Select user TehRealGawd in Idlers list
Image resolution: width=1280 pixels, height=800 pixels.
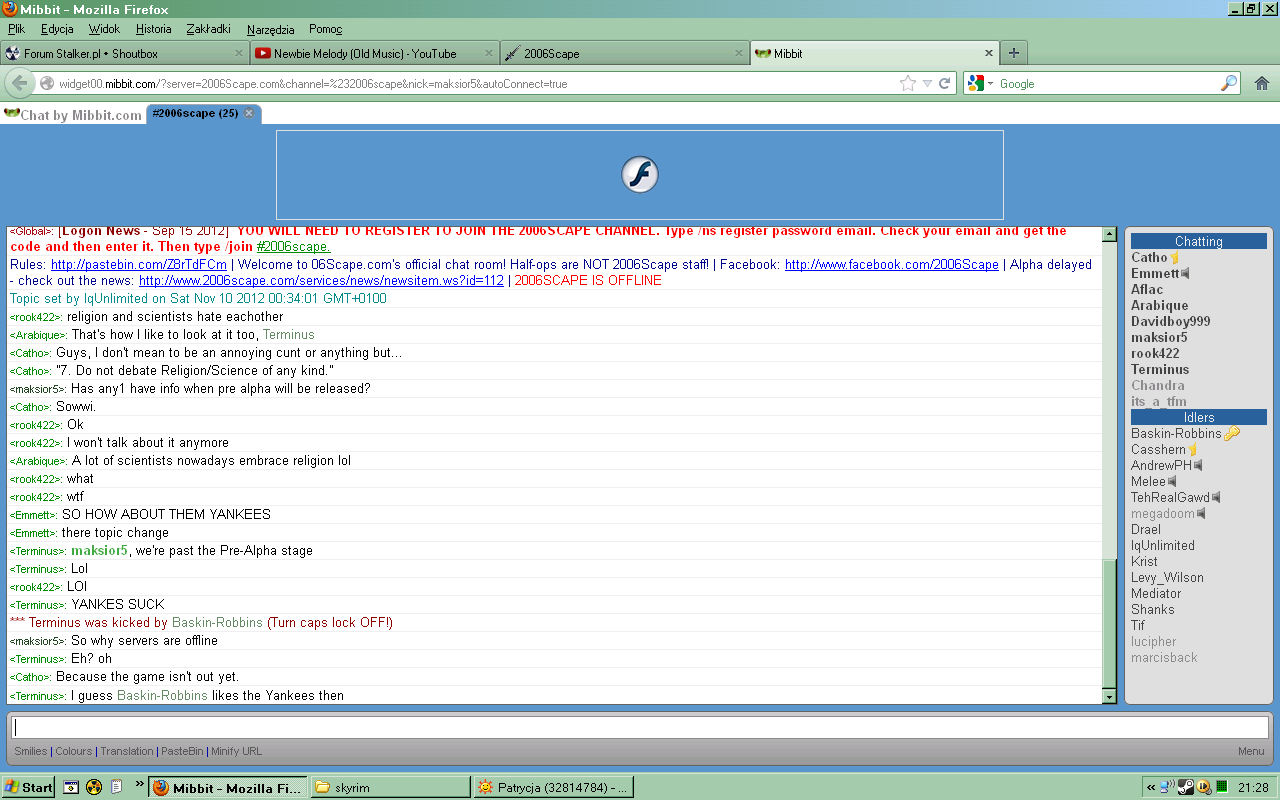pos(1170,497)
